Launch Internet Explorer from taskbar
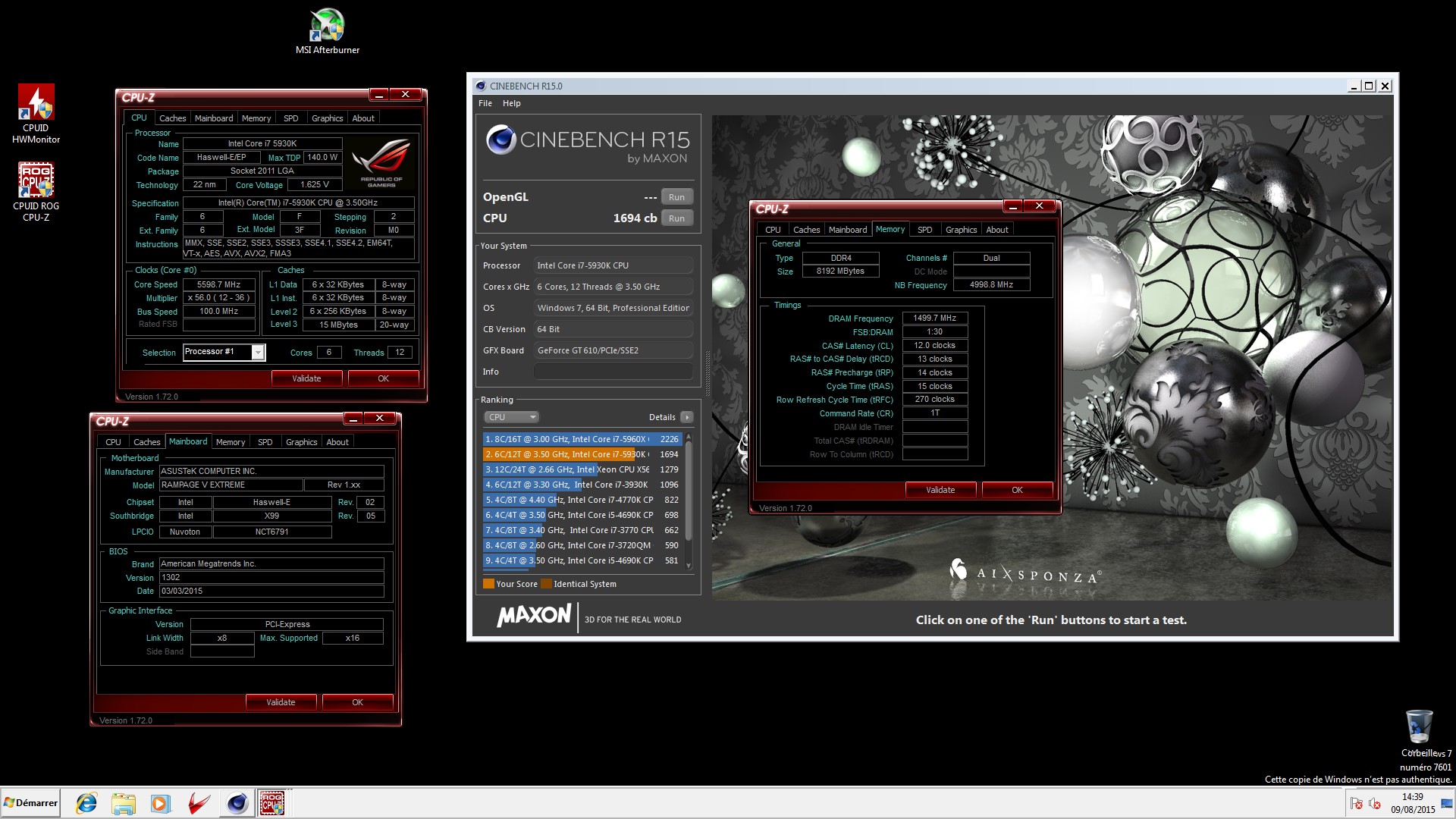This screenshot has width=1456, height=819. pyautogui.click(x=86, y=803)
